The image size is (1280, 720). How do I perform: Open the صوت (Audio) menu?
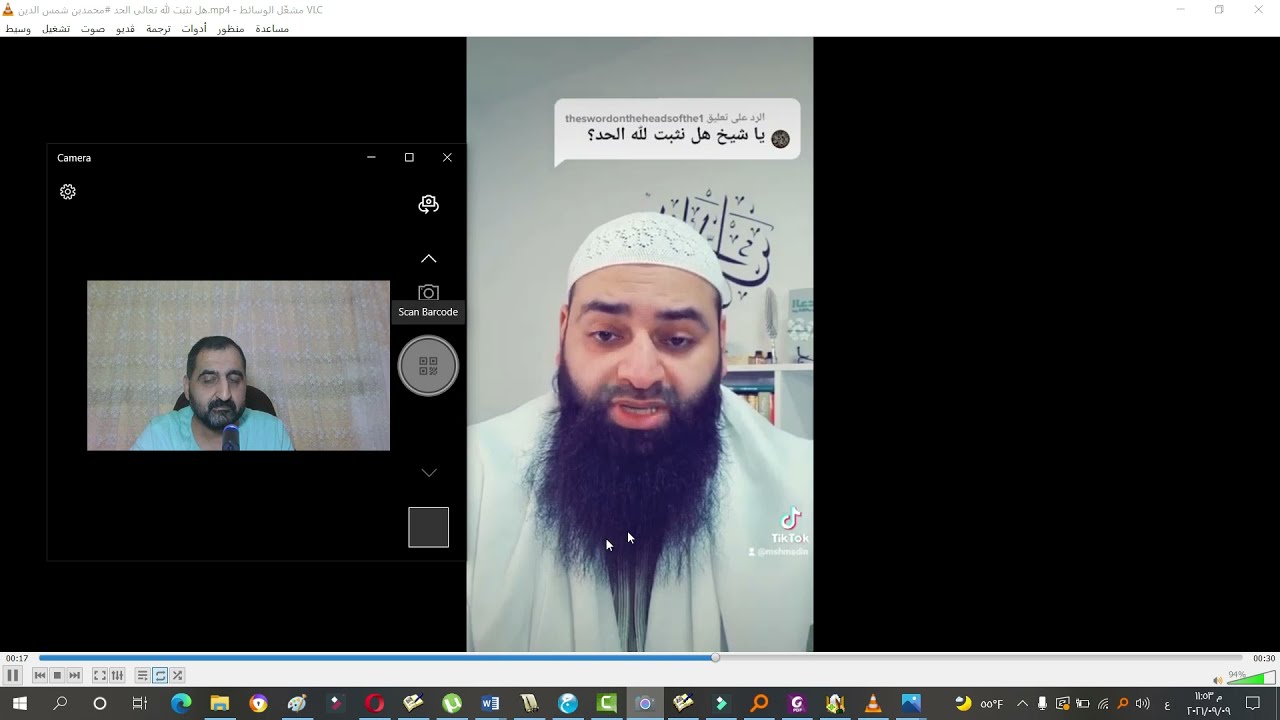pos(93,29)
